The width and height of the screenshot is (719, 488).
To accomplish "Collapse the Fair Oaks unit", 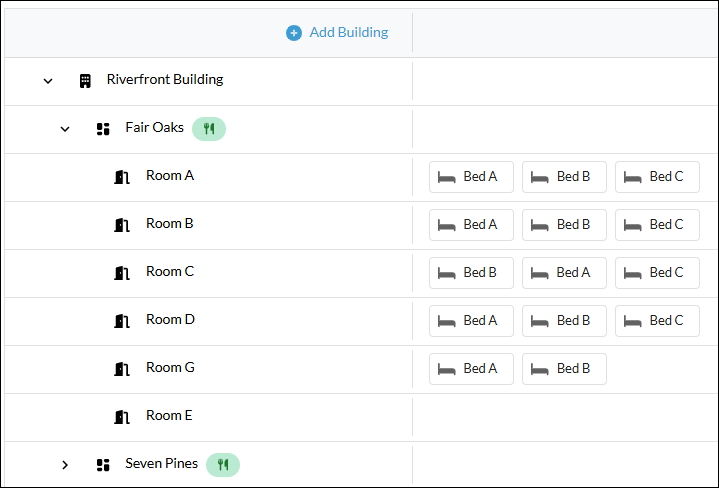I will point(65,129).
